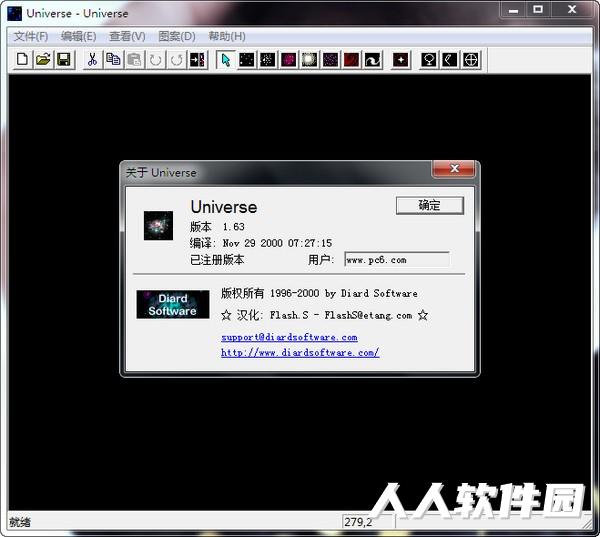Click the Diard Software logo
600x537 pixels.
click(x=173, y=304)
